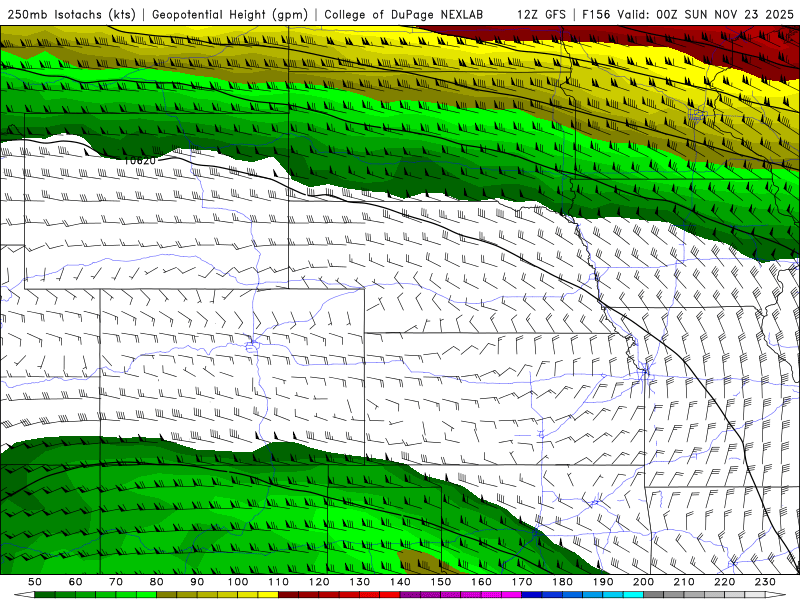Click the '120' value on the color scale
This screenshot has height=600, width=800.
[x=319, y=582]
